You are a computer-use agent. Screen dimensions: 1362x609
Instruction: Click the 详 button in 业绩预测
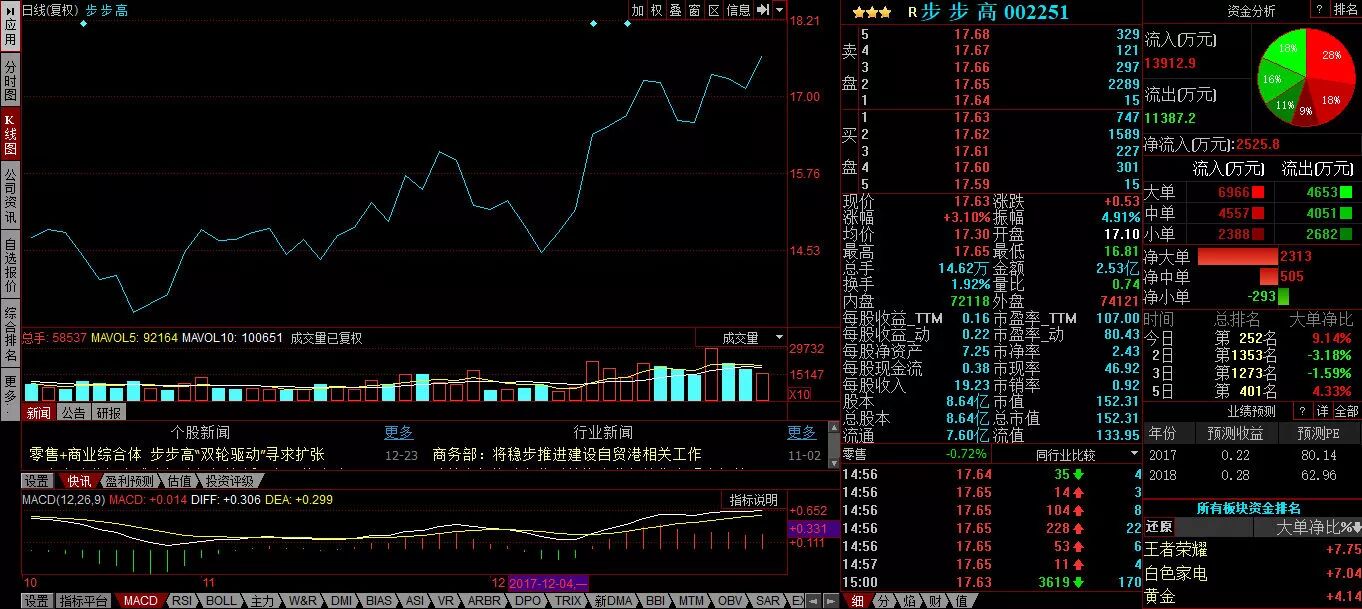point(1321,411)
